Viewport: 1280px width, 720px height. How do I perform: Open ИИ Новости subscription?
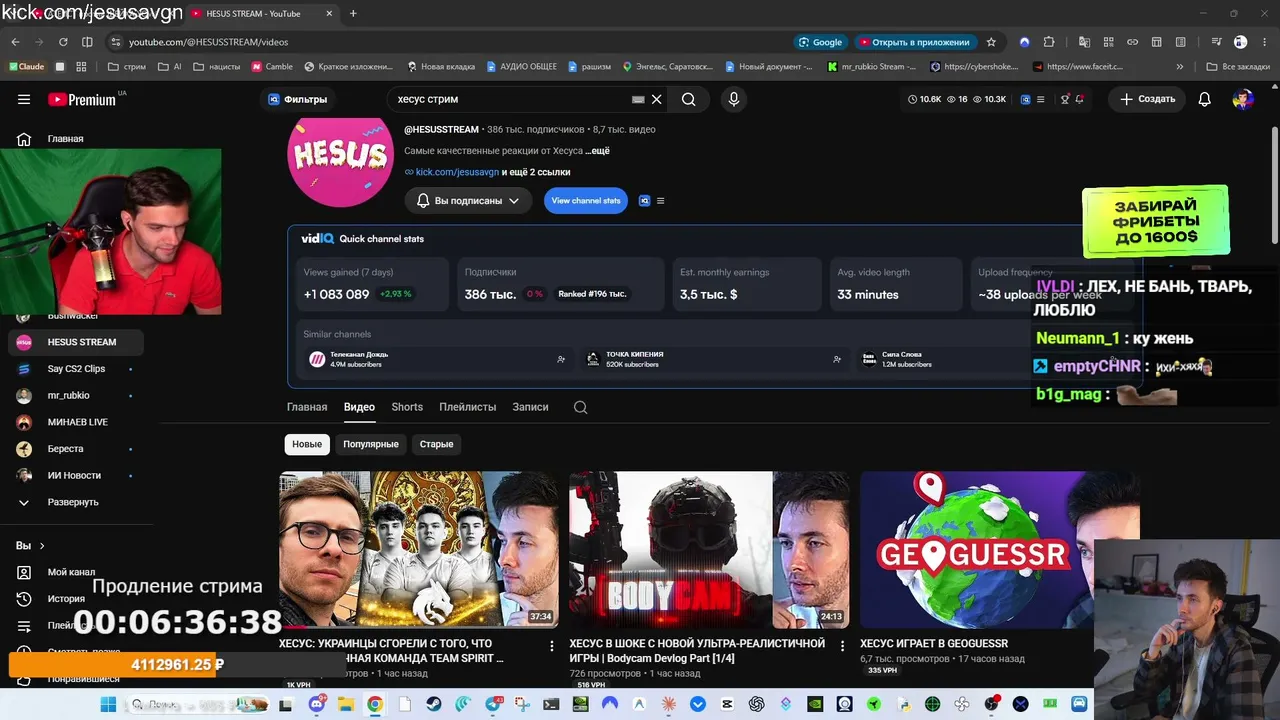(76, 475)
